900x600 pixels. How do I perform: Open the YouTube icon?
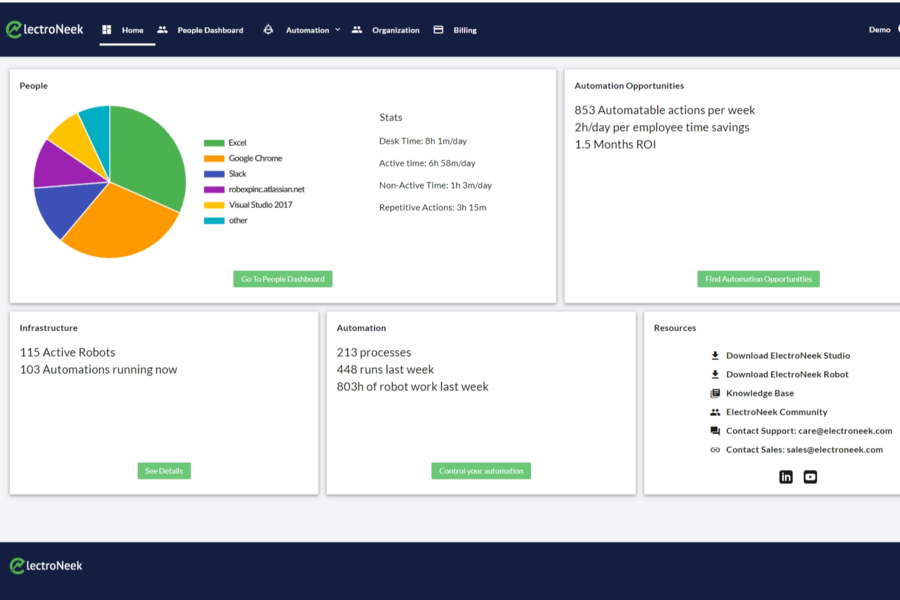point(810,477)
